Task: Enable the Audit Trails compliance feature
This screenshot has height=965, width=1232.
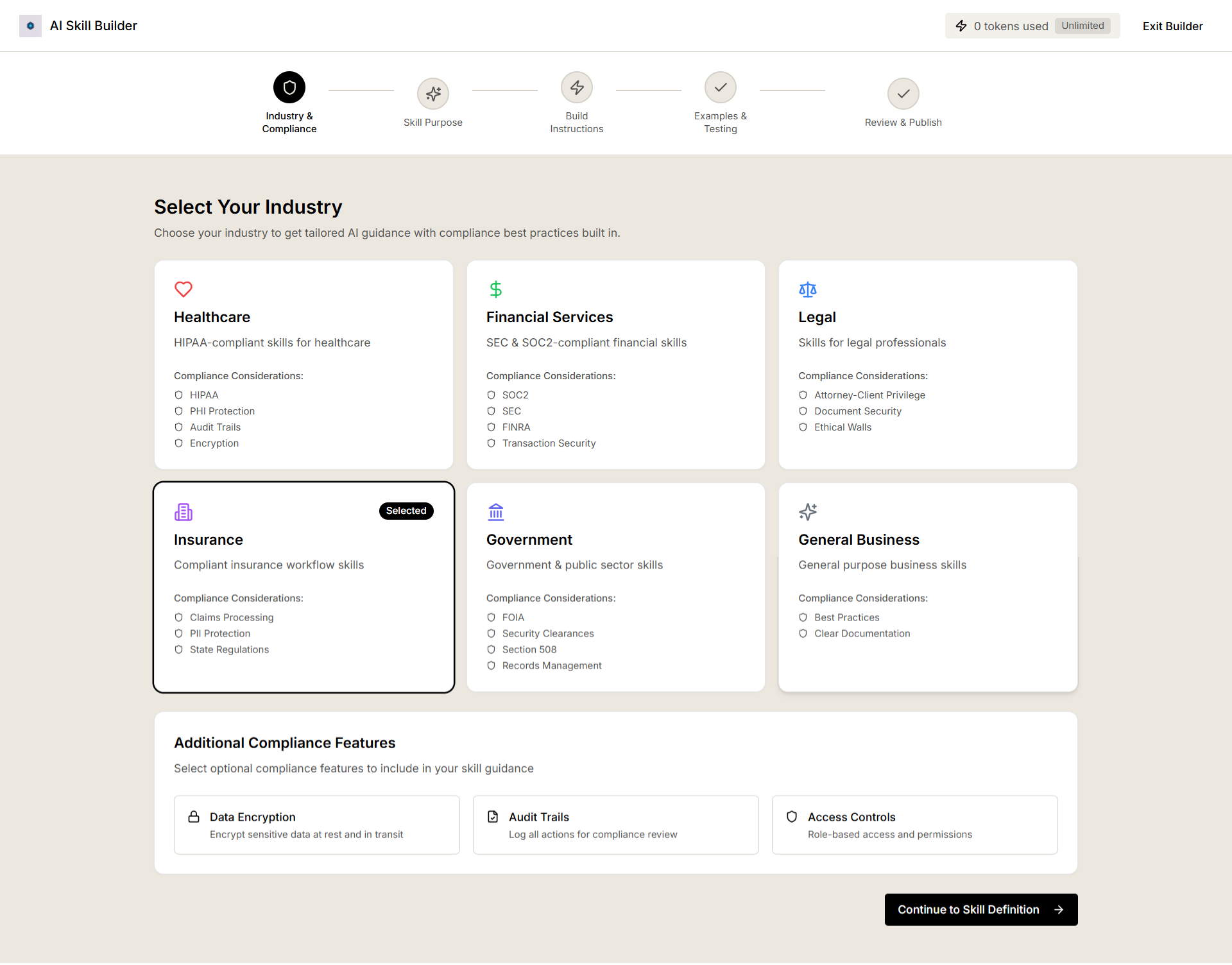Action: 615,824
